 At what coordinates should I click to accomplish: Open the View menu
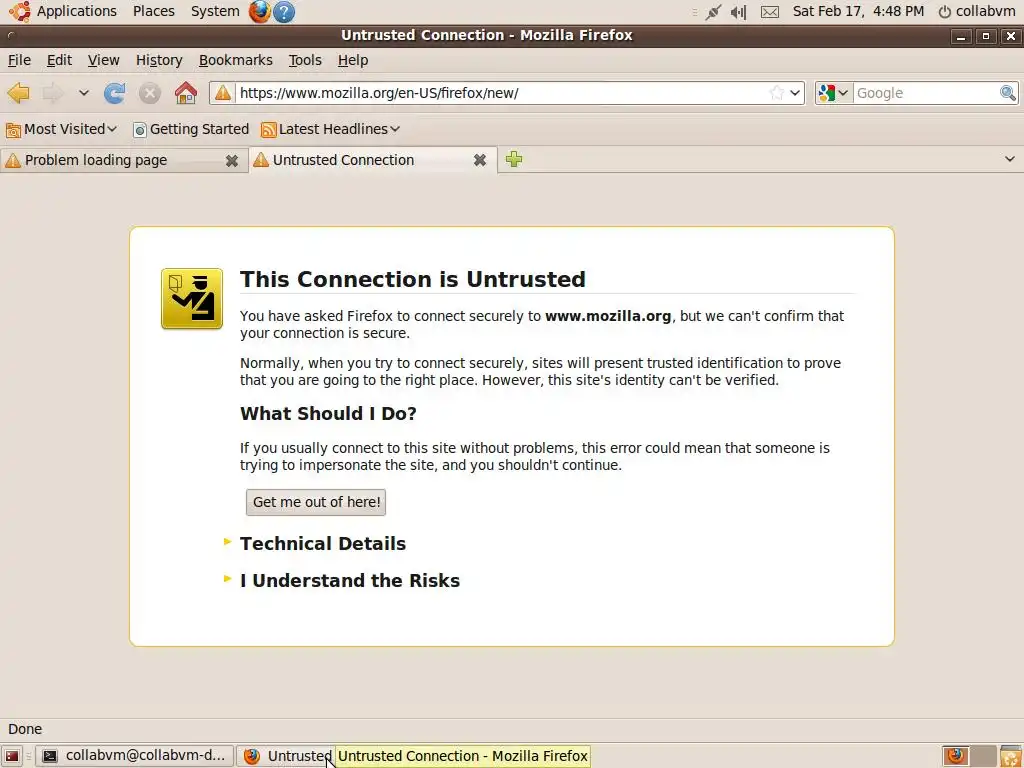point(104,60)
